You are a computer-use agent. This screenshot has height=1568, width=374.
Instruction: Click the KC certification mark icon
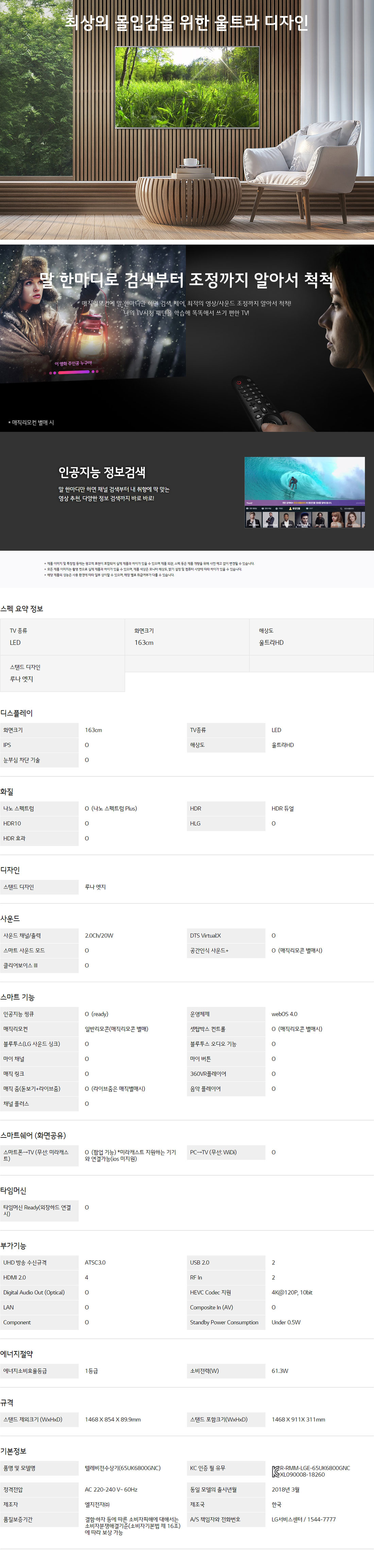coord(275,1471)
